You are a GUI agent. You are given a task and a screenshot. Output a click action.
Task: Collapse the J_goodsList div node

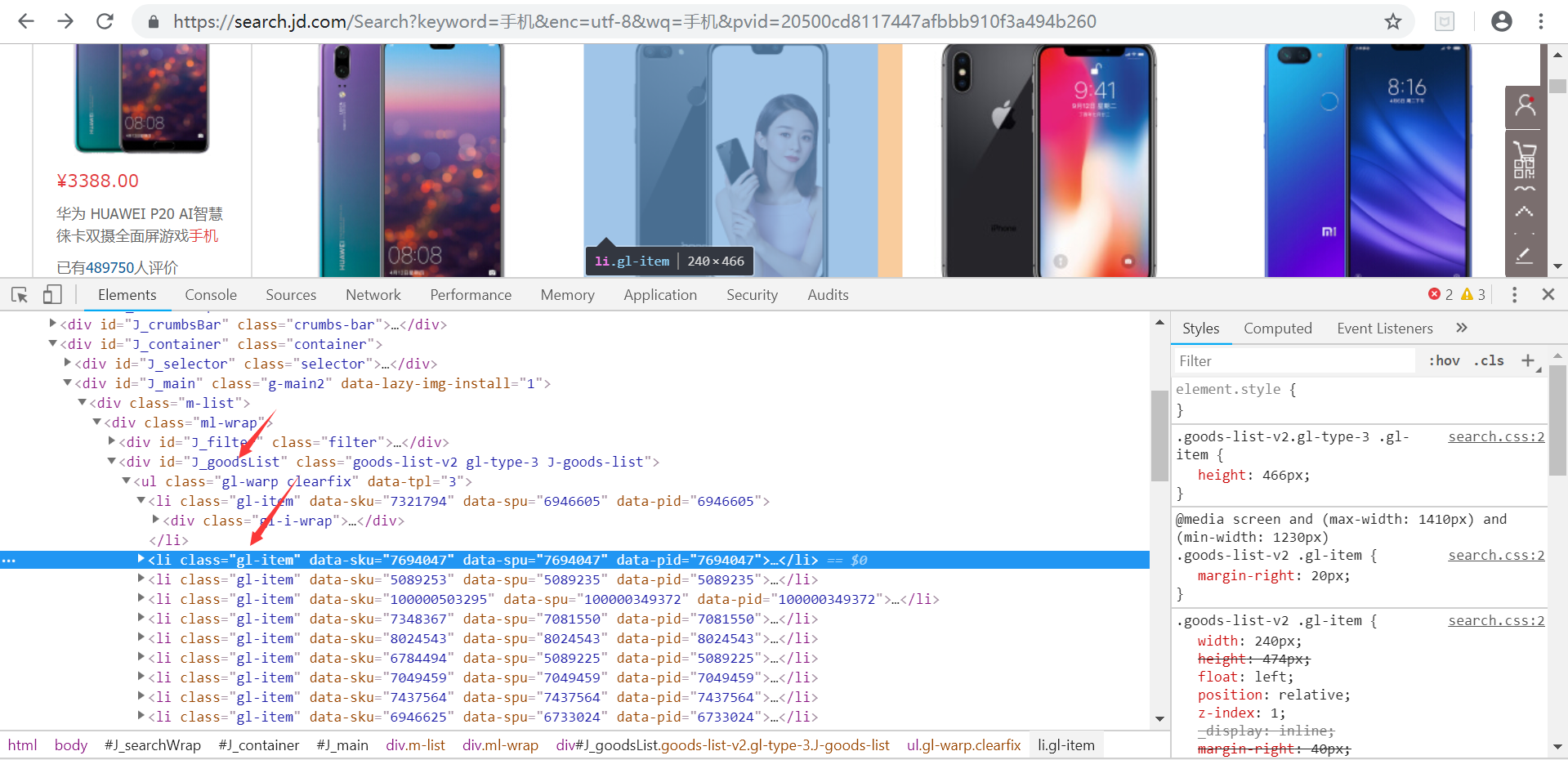pyautogui.click(x=111, y=461)
